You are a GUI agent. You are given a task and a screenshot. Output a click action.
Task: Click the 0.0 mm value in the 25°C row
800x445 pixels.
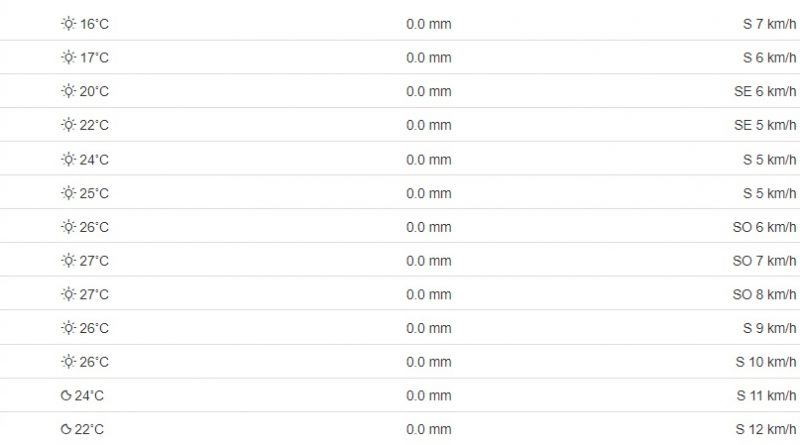[428, 193]
